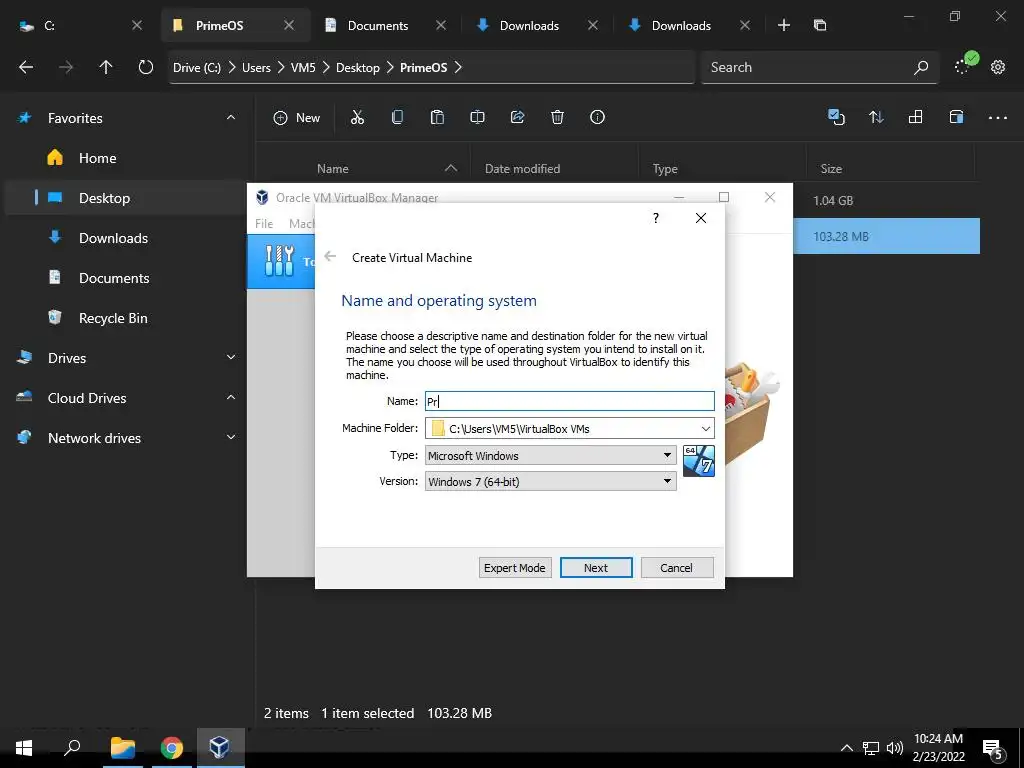Viewport: 1024px width, 768px height.
Task: Select Home in the sidebar
Action: tap(97, 158)
